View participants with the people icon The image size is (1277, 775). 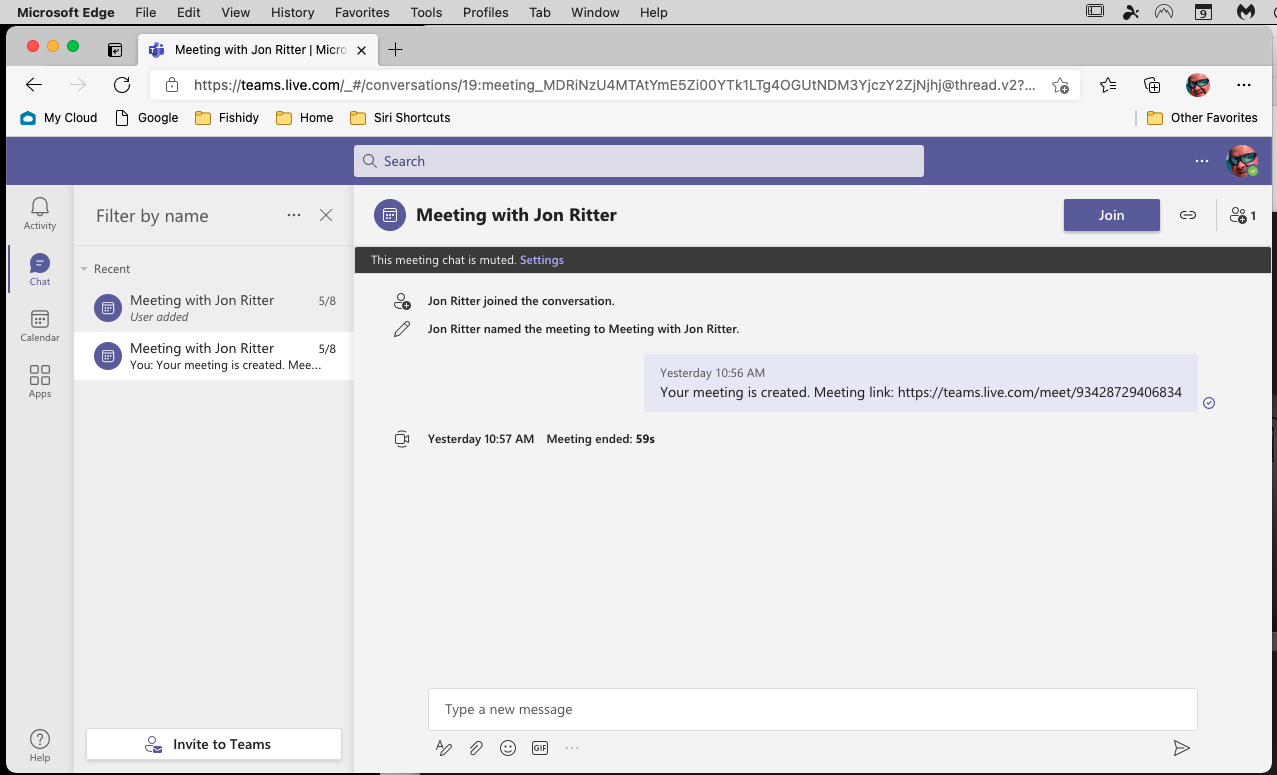(1243, 215)
